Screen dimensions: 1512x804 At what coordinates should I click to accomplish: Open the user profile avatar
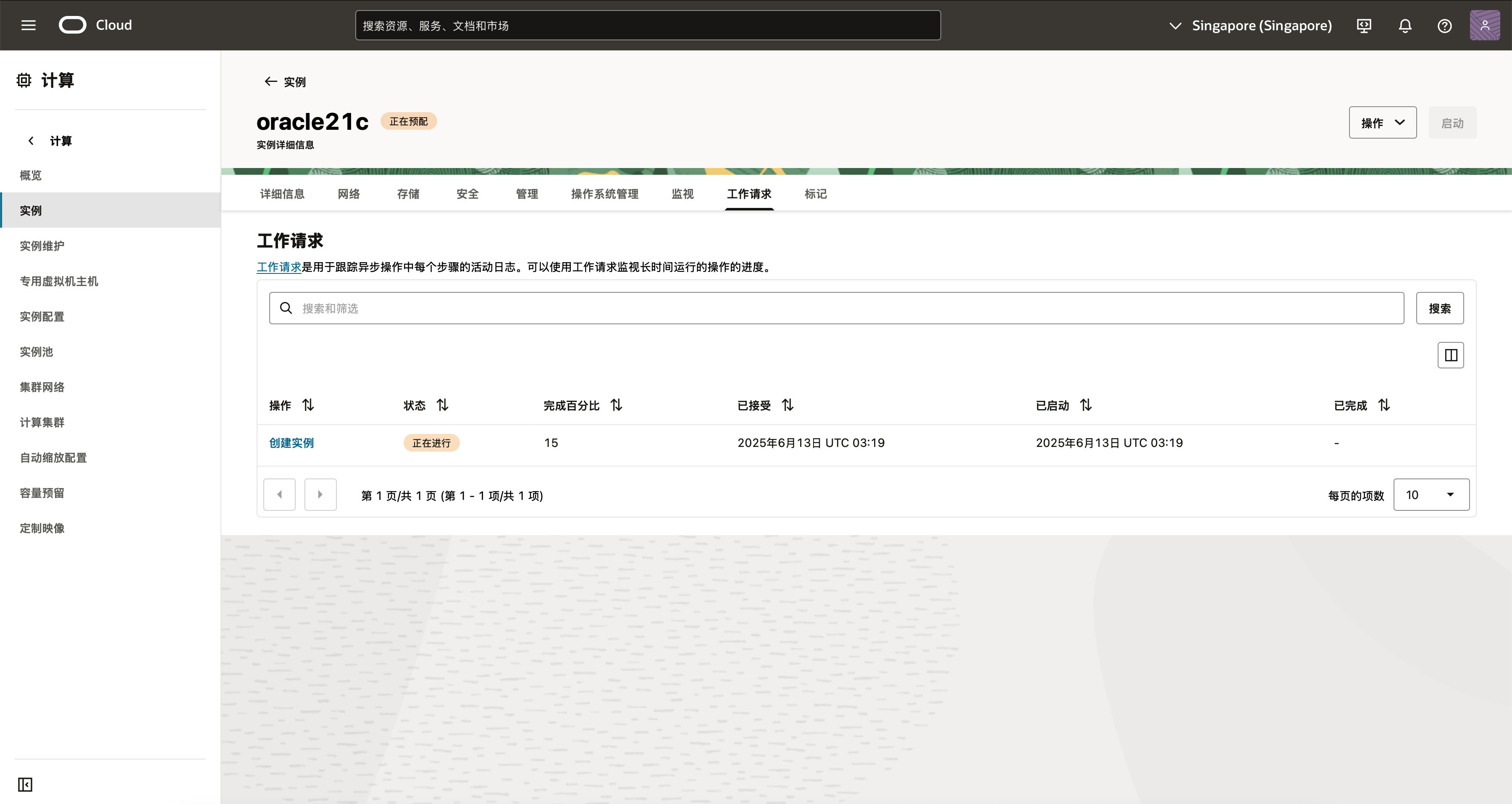click(1484, 25)
